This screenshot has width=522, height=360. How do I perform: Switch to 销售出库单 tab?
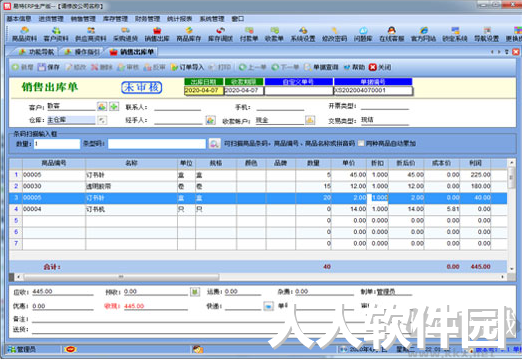(132, 52)
